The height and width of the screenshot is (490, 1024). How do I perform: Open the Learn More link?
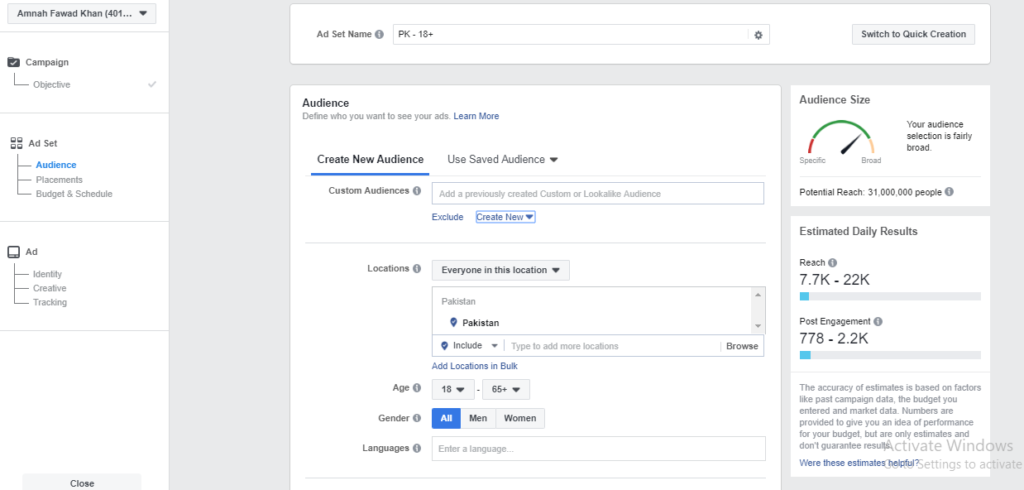click(476, 116)
